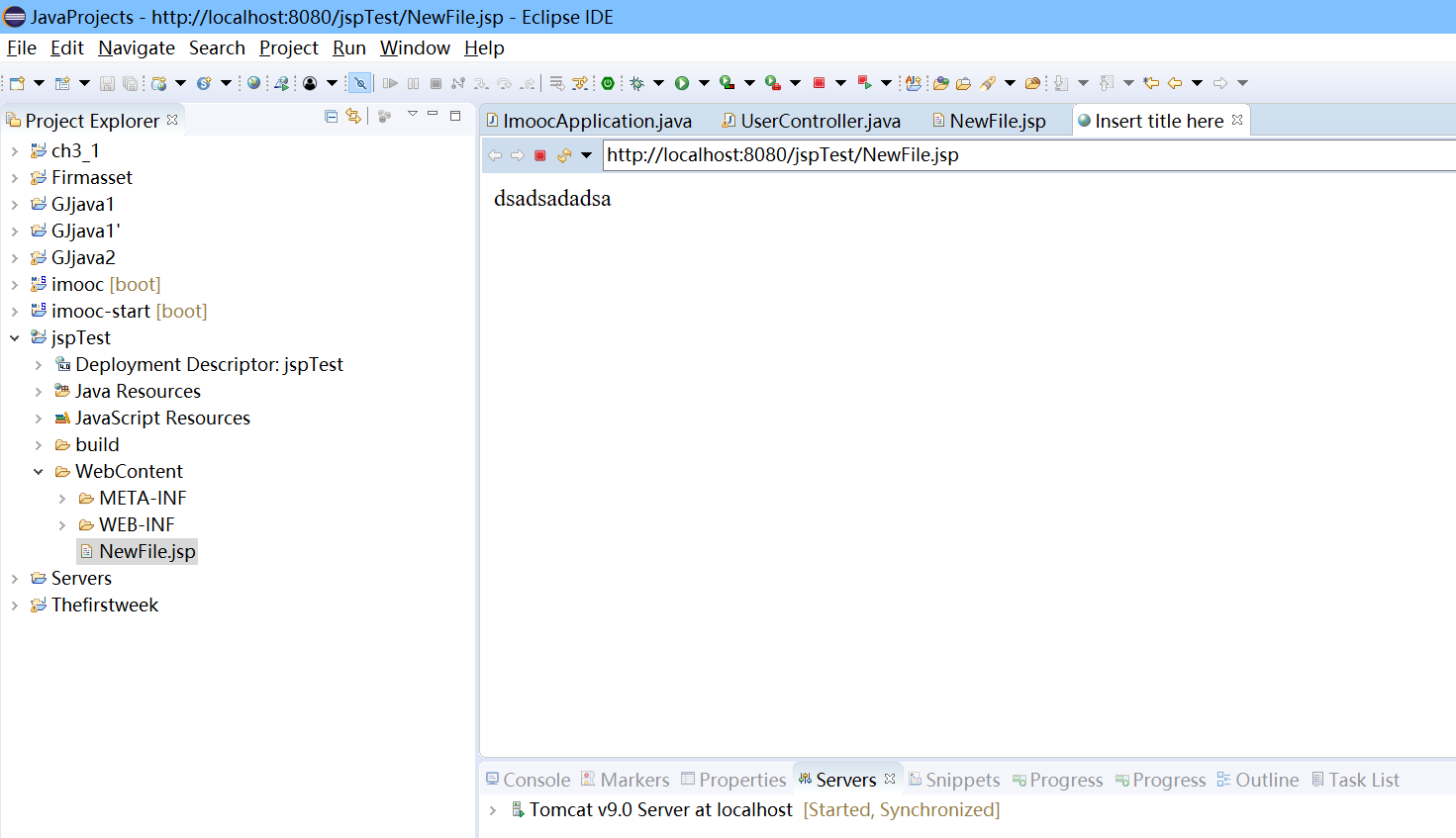Click the Back navigation yellow arrow
The image size is (1456, 838).
click(x=1175, y=83)
